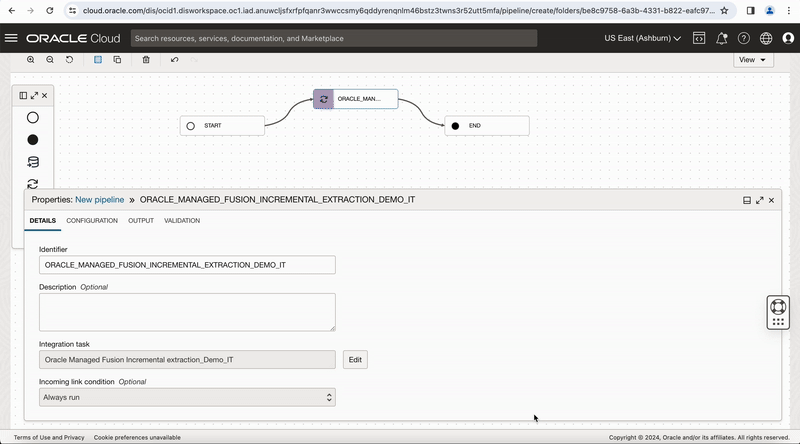Reset the canvas zoom
Screen dimensions: 800x444
(69, 60)
